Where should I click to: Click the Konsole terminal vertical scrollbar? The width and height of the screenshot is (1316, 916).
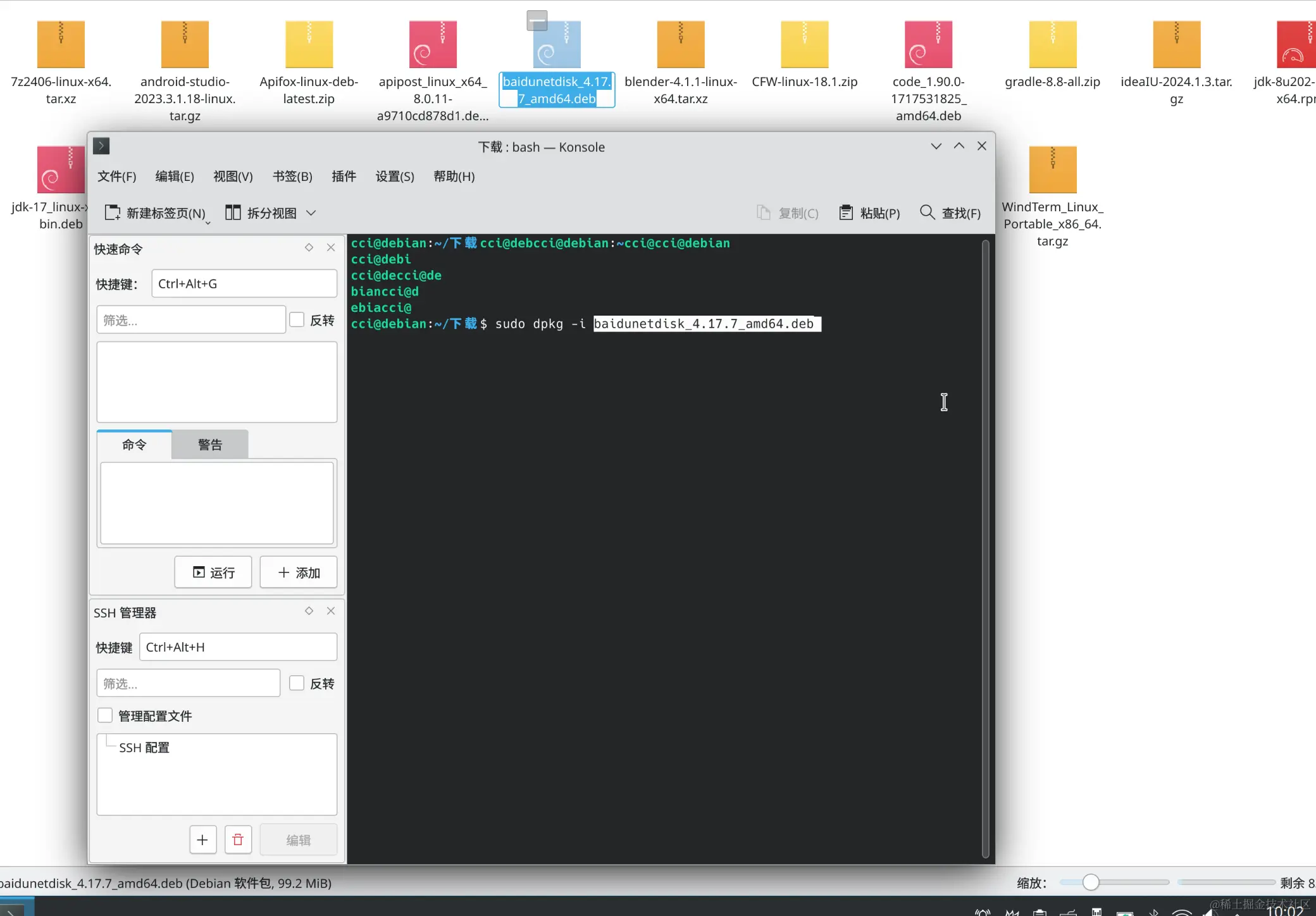[x=985, y=548]
